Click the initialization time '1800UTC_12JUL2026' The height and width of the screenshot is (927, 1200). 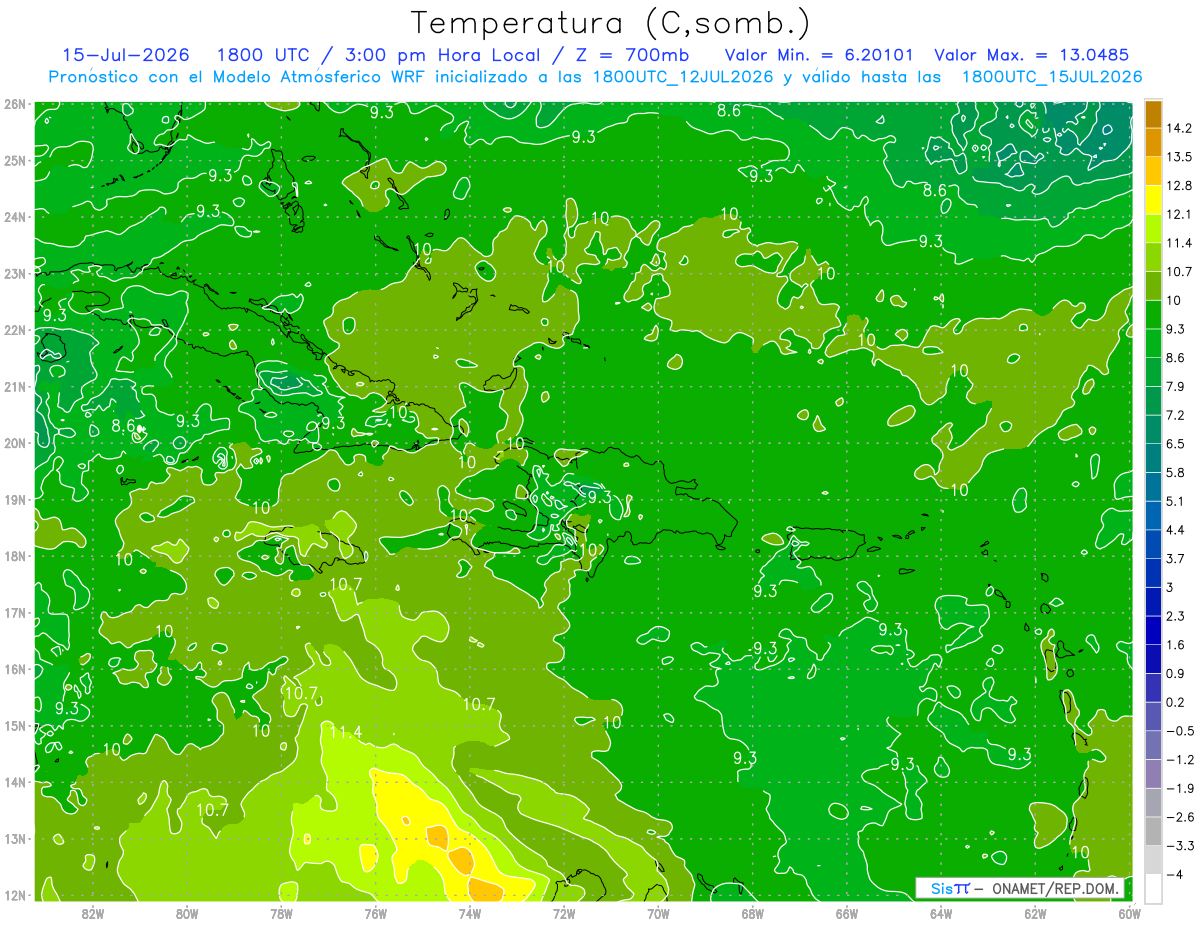click(x=682, y=77)
